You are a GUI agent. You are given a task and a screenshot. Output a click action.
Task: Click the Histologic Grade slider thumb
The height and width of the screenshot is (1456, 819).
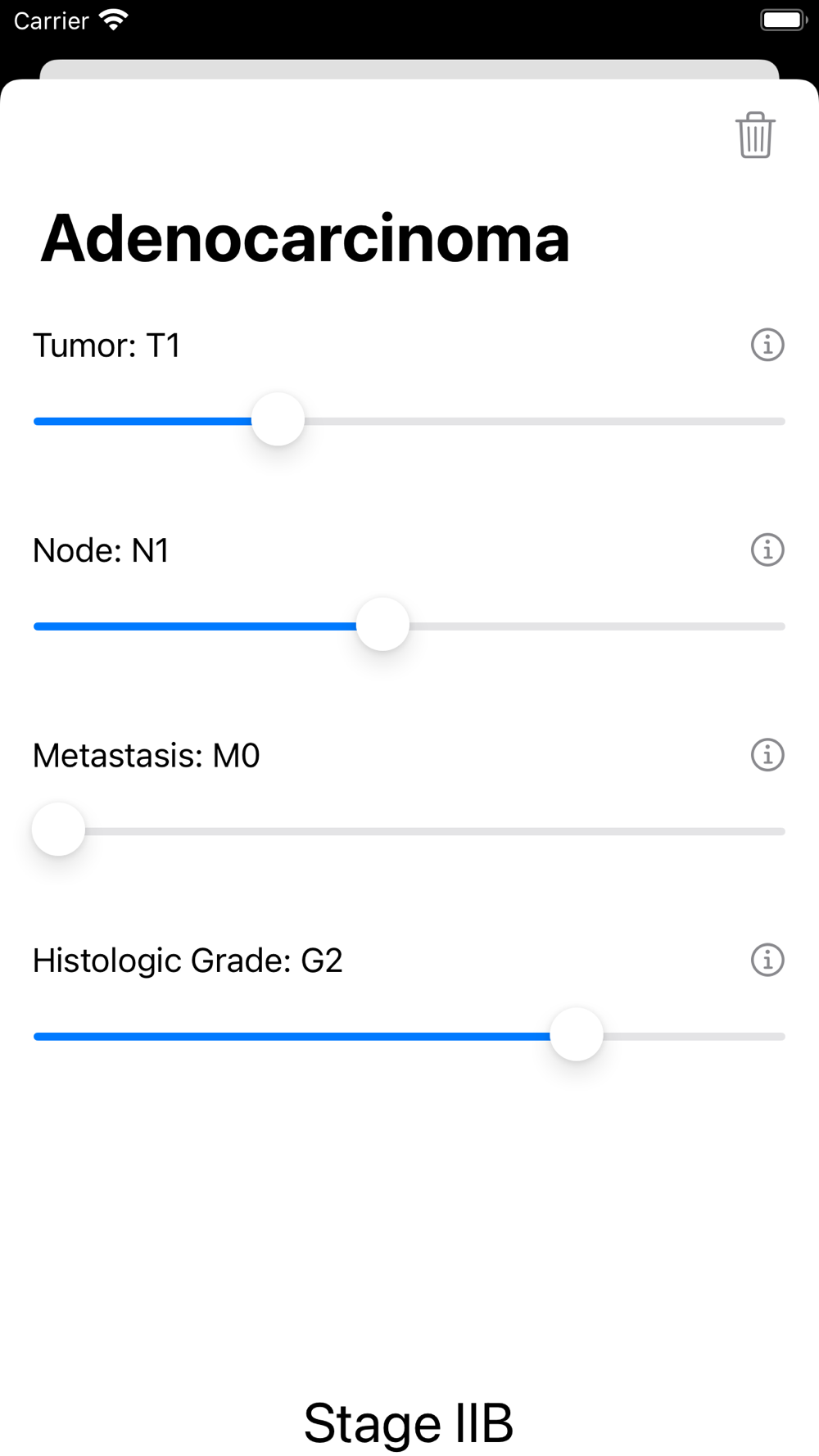[577, 1035]
